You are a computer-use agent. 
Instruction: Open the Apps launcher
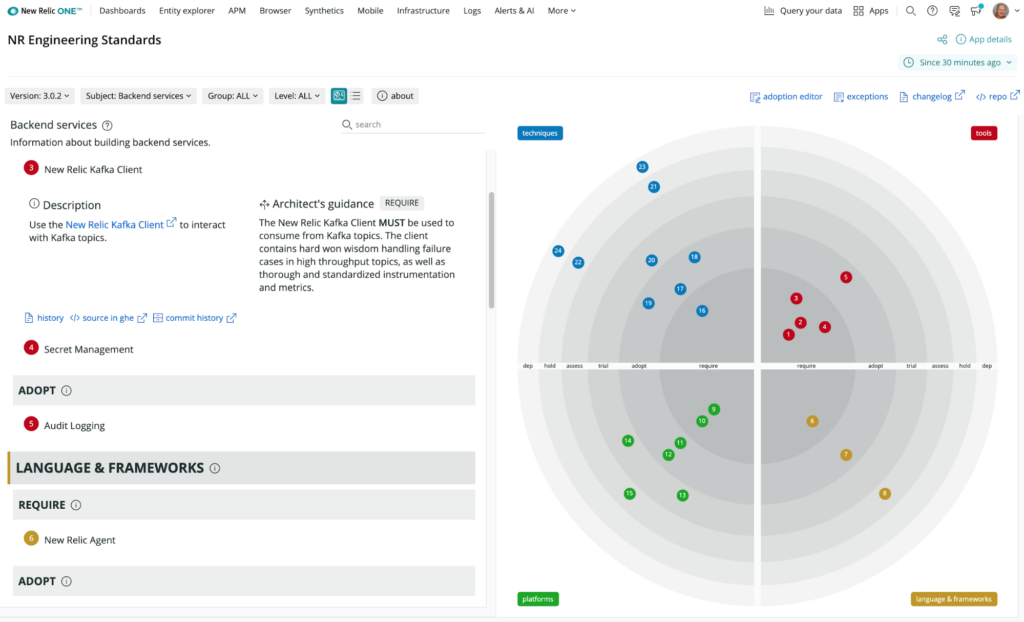pyautogui.click(x=871, y=10)
